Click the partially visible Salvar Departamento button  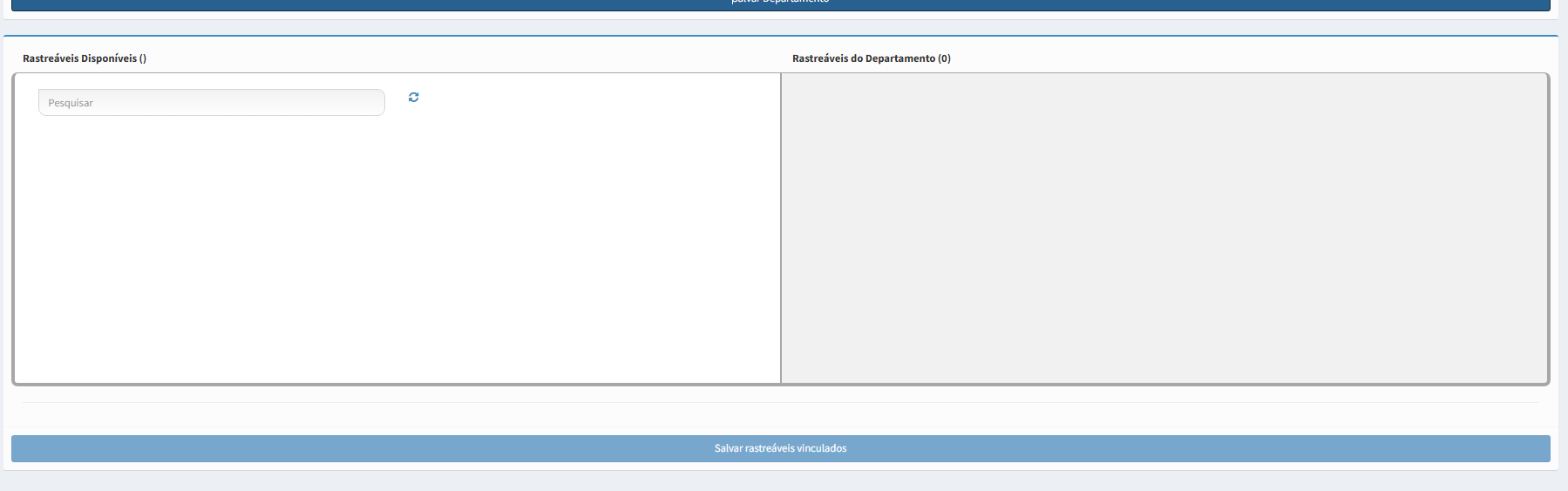tap(781, 4)
